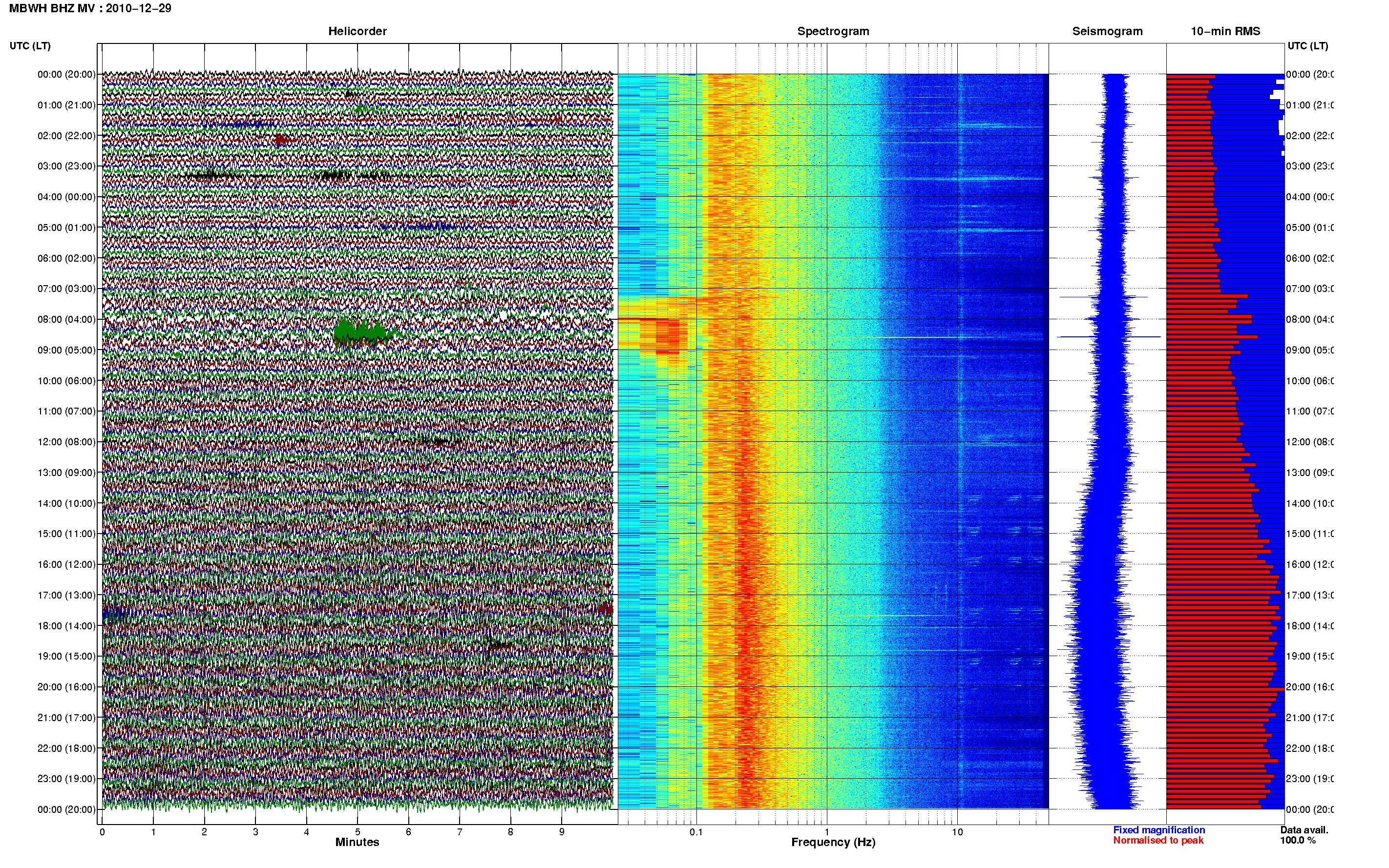
Task: Click the large green event burst on helicorder
Action: pyautogui.click(x=363, y=332)
